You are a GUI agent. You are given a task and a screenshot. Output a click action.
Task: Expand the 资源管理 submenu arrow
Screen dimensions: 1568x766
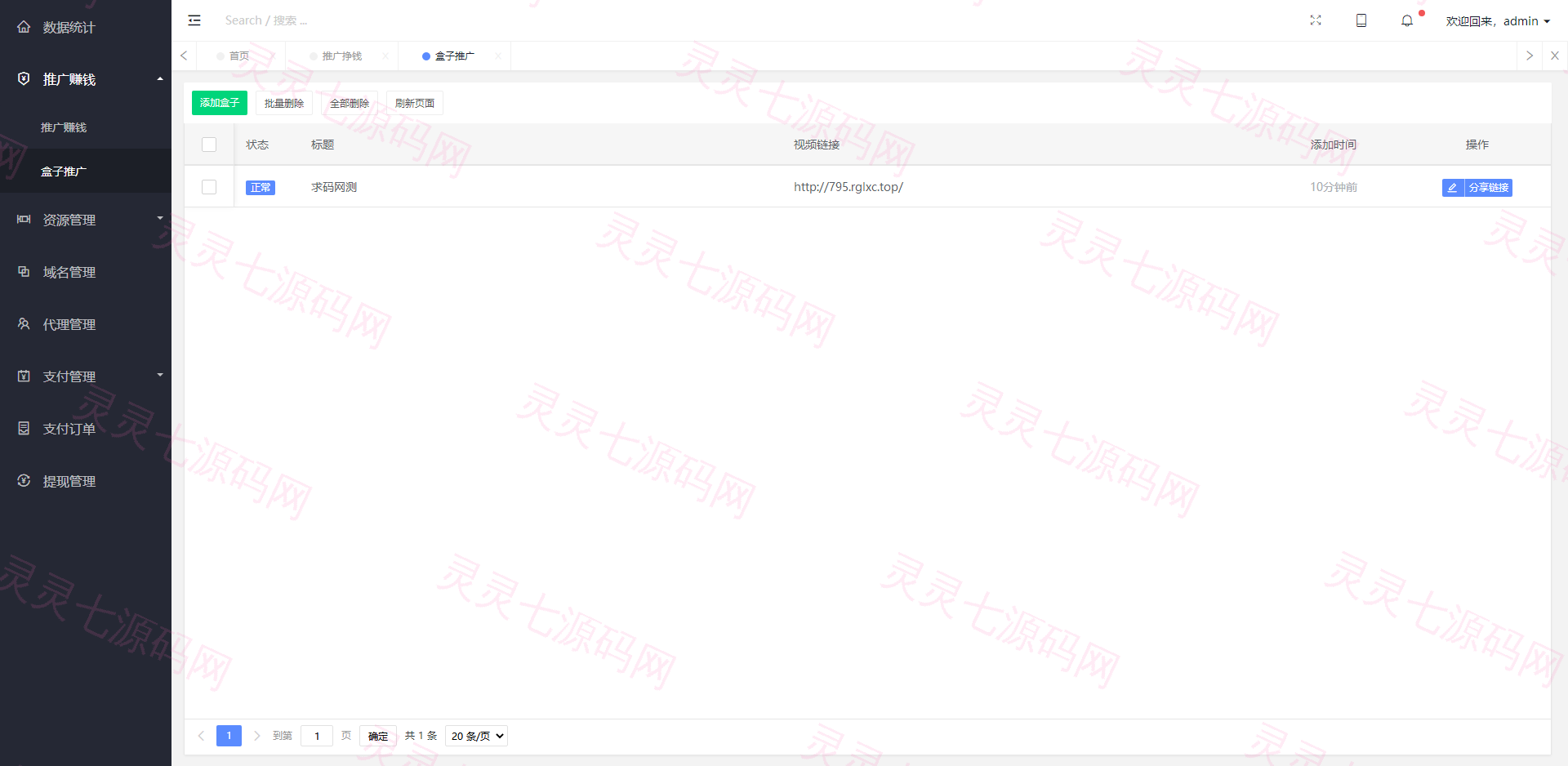tap(160, 218)
